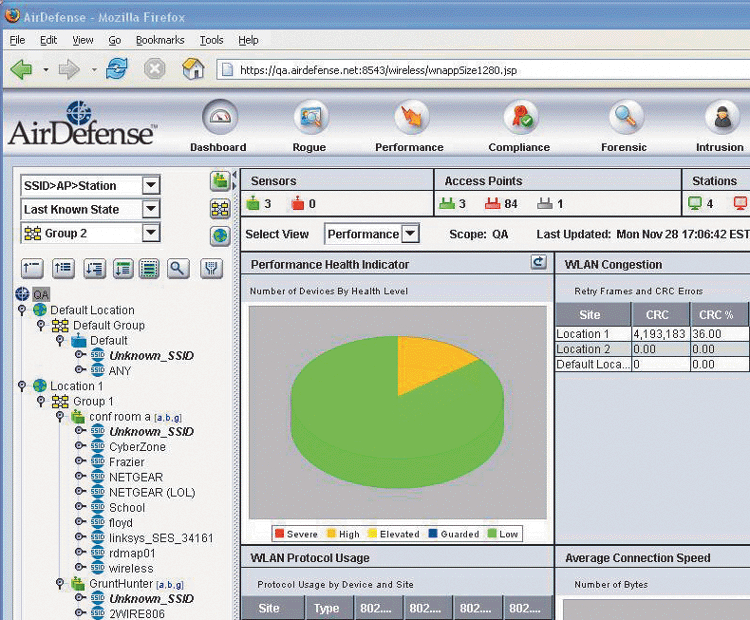Click the tree search magnifier icon

pyautogui.click(x=178, y=268)
